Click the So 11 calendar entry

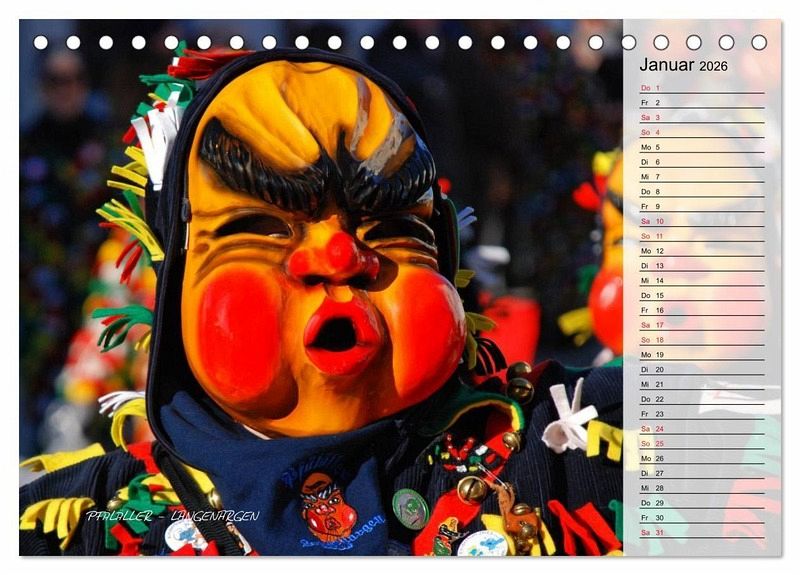pos(701,236)
